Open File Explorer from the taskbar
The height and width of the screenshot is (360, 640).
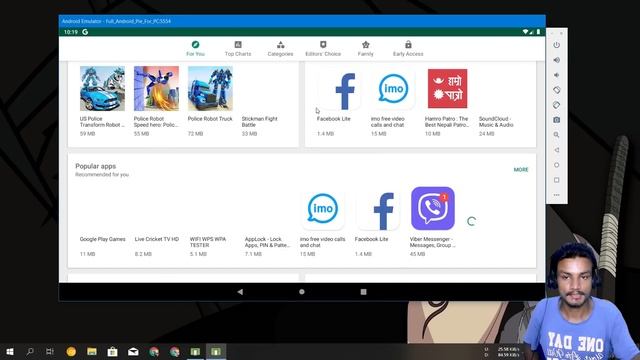(x=92, y=351)
